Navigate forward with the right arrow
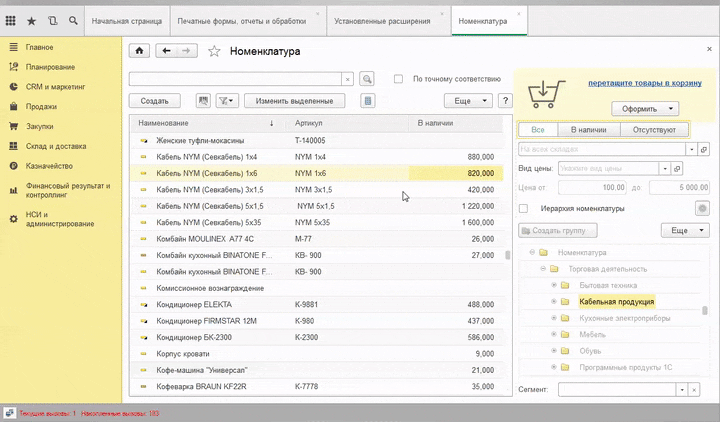Image resolution: width=720 pixels, height=422 pixels. pyautogui.click(x=186, y=51)
